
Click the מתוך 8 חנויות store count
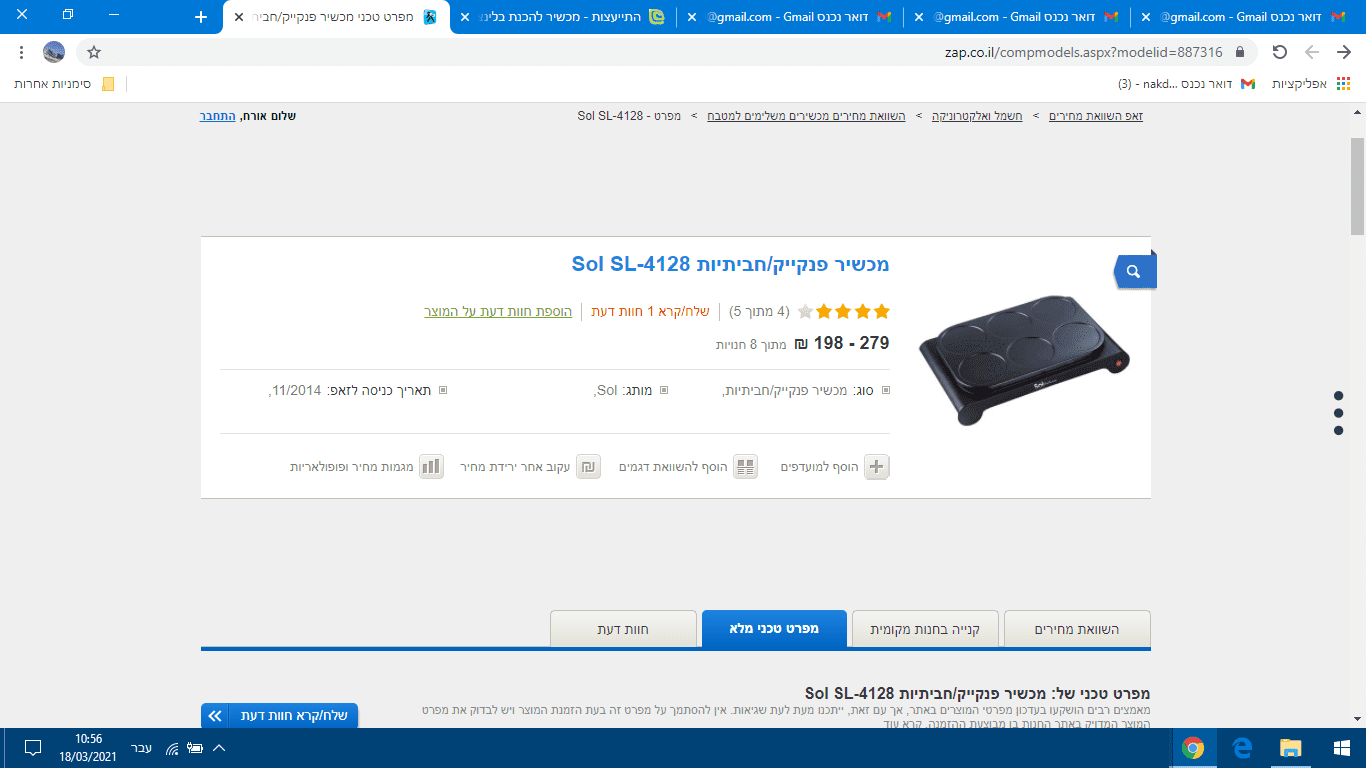(750, 345)
